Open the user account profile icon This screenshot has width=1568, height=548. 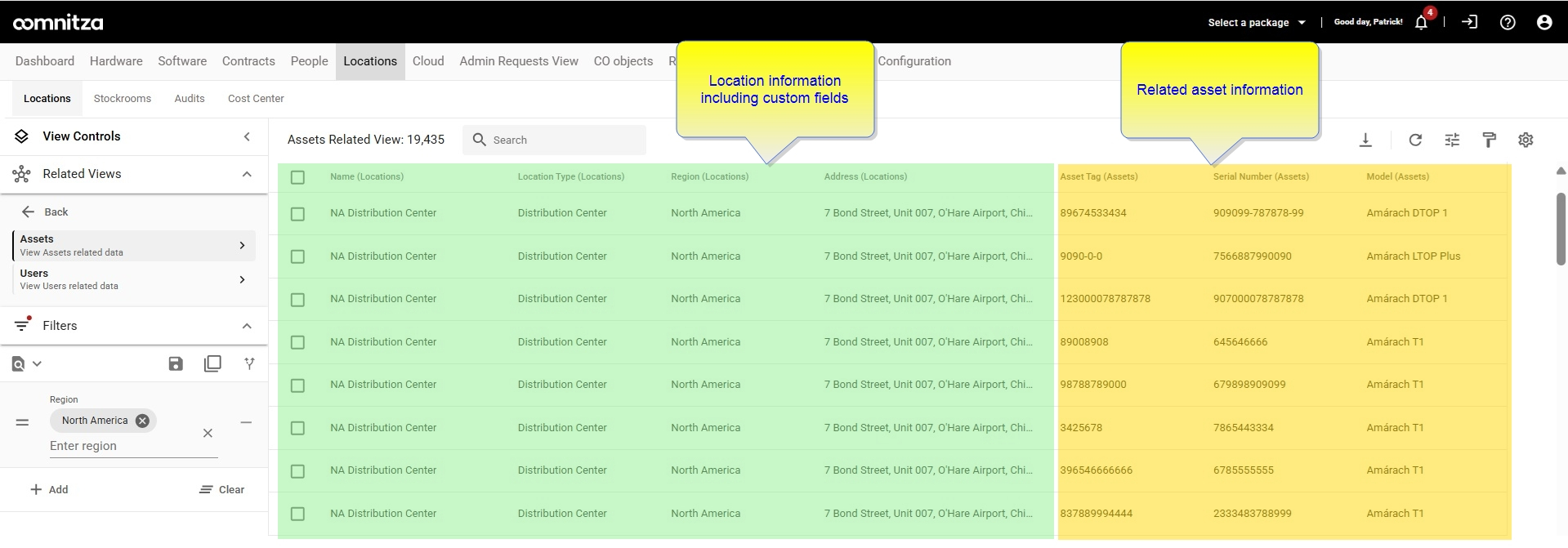(x=1544, y=22)
